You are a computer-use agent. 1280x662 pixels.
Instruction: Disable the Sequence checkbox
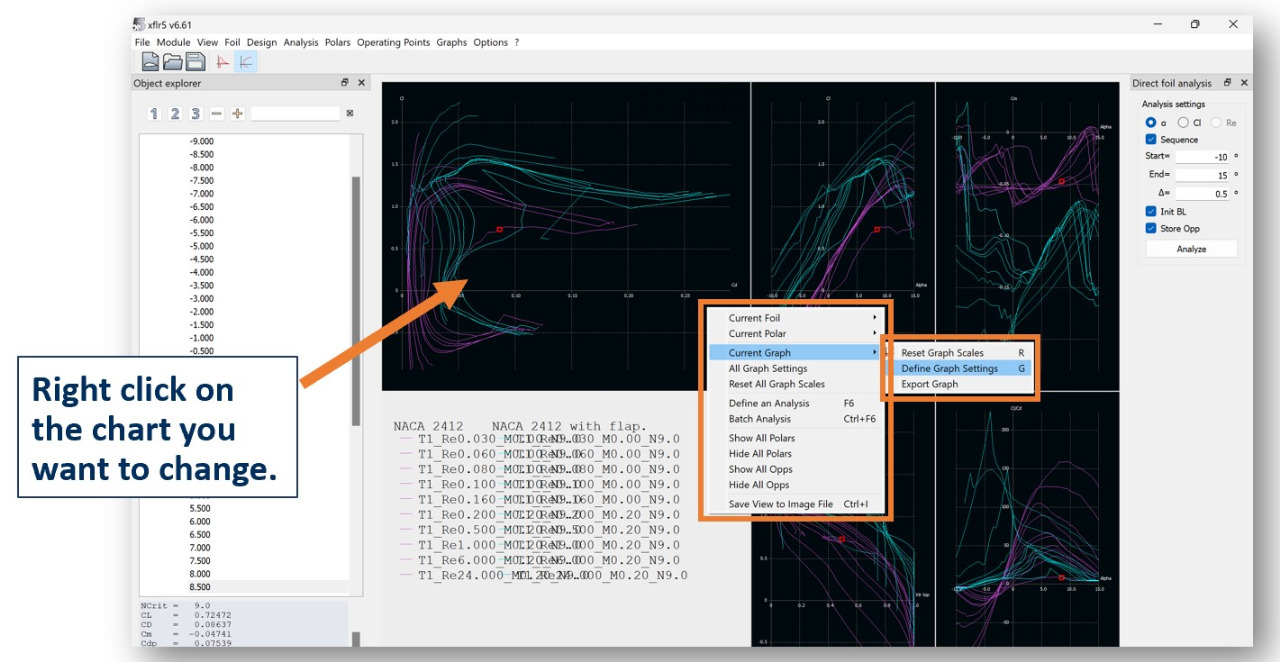pyautogui.click(x=1151, y=140)
